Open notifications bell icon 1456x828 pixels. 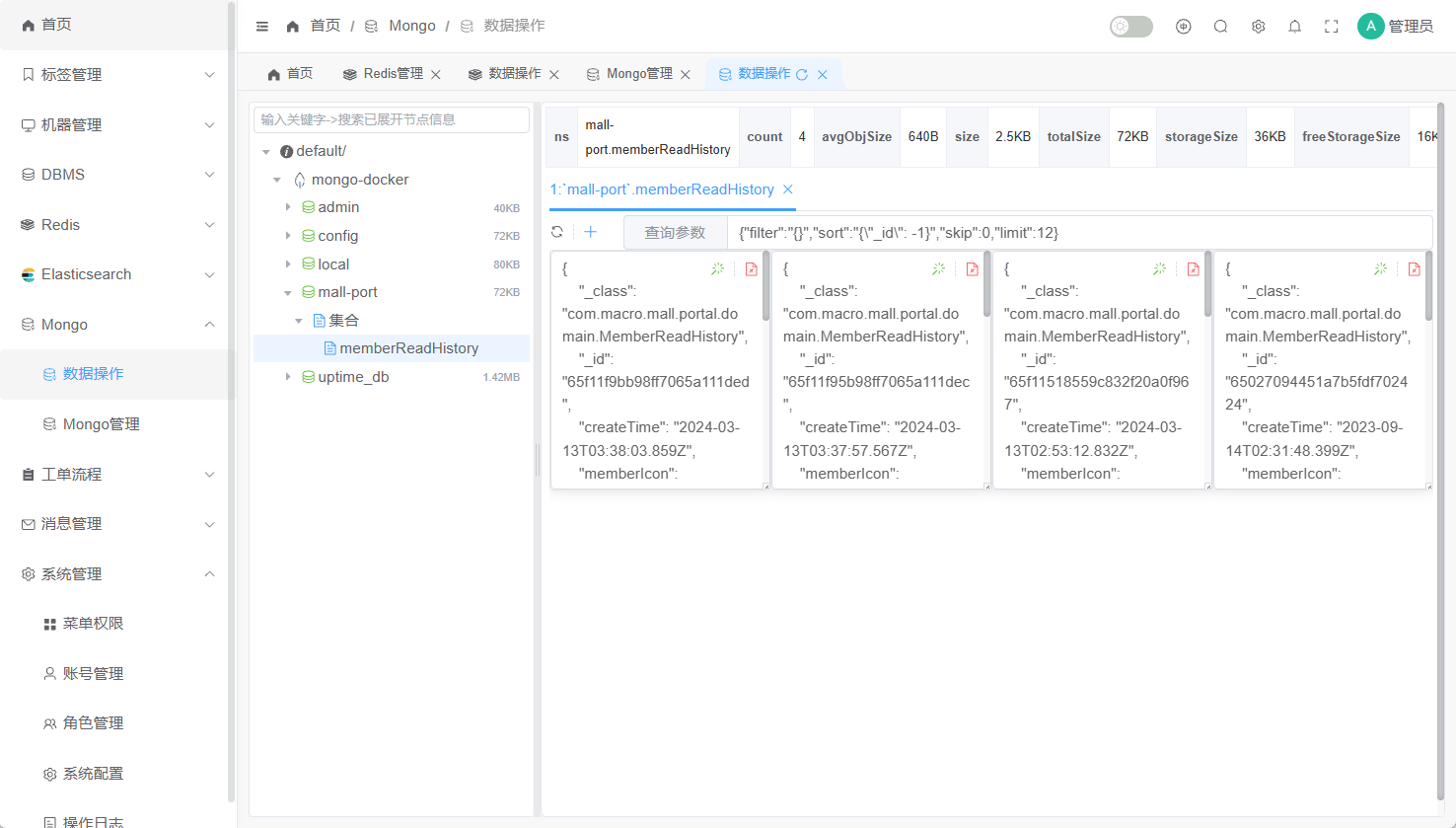[x=1295, y=27]
